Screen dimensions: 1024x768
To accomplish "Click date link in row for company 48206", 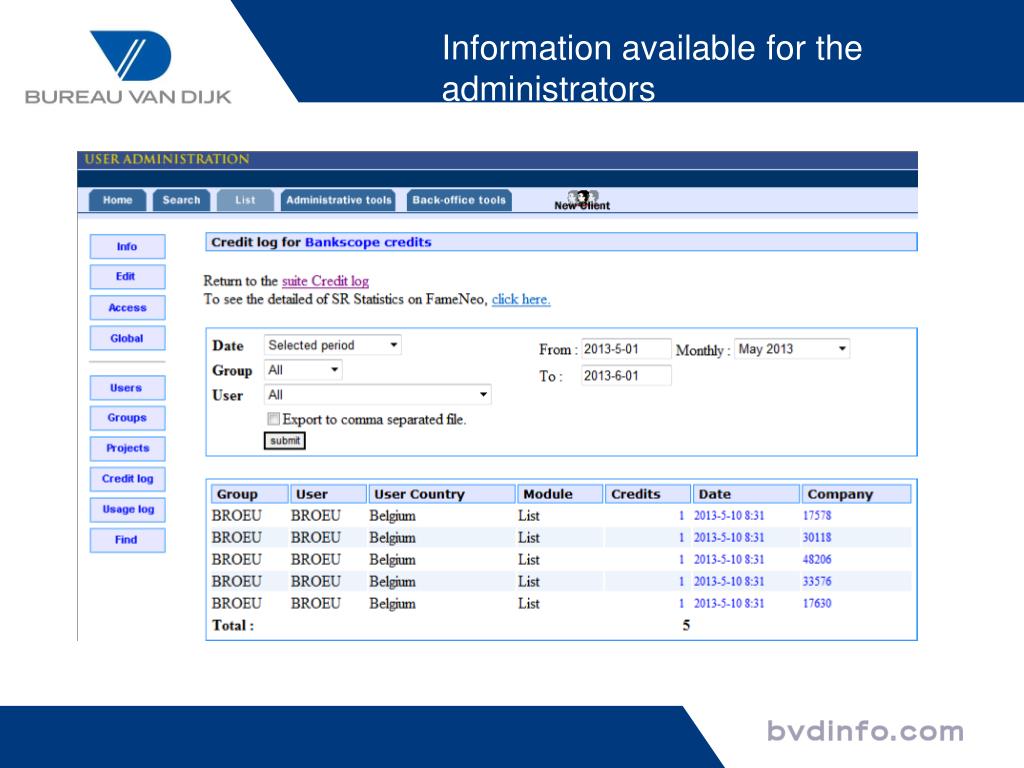I will (x=729, y=559).
